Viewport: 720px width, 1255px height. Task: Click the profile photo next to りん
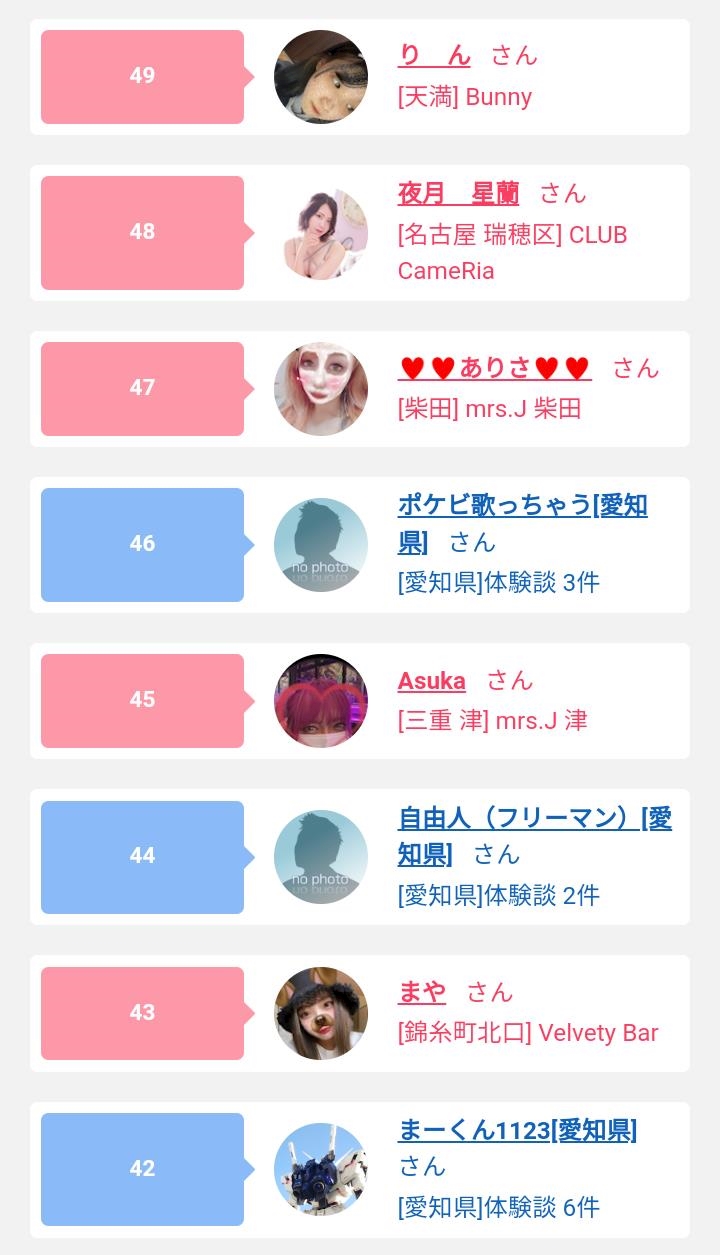(321, 77)
